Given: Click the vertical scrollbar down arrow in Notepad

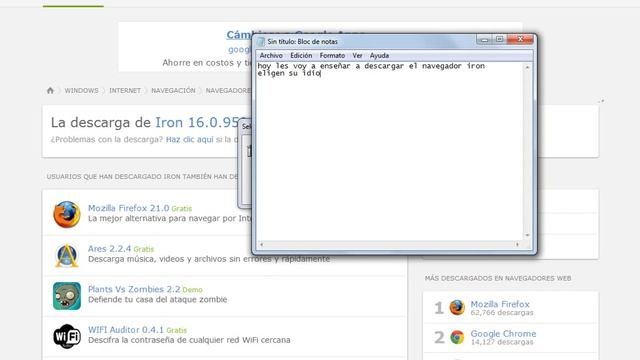Looking at the screenshot, I should [x=527, y=235].
